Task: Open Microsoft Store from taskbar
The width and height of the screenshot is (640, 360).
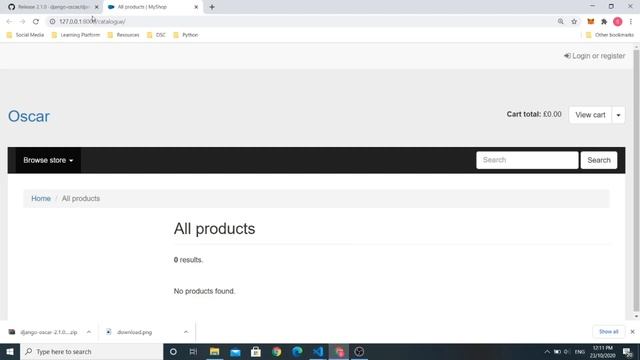Action: (256, 351)
